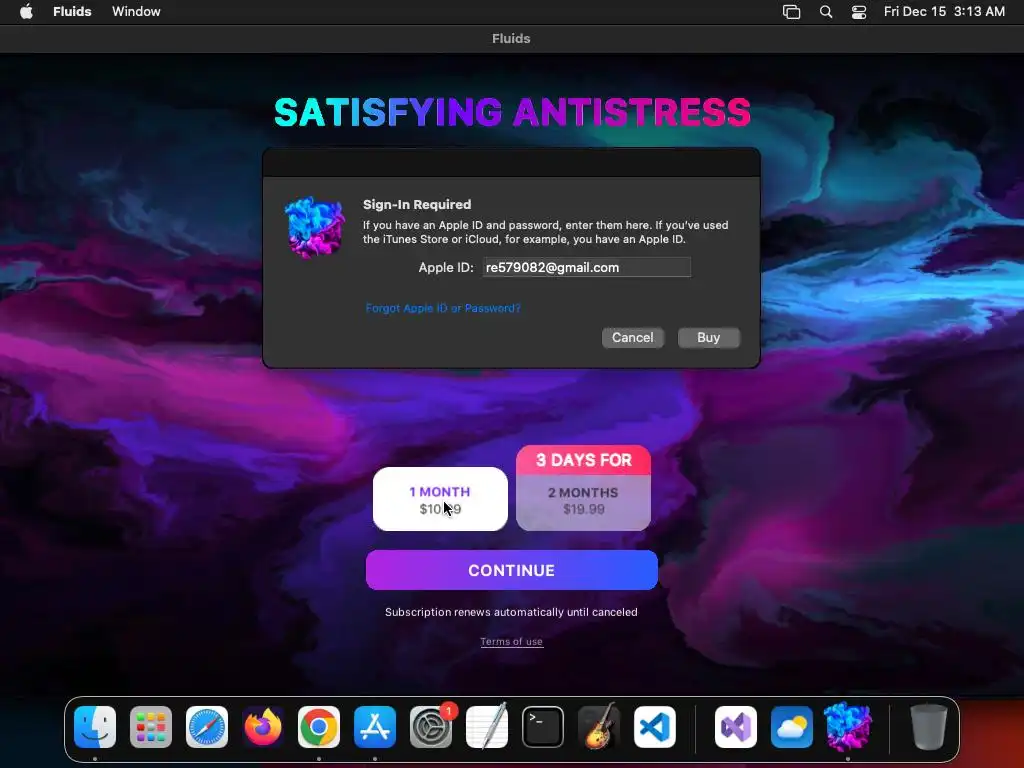Click the Sign-In Required heading
This screenshot has height=768, width=1024.
pos(417,204)
